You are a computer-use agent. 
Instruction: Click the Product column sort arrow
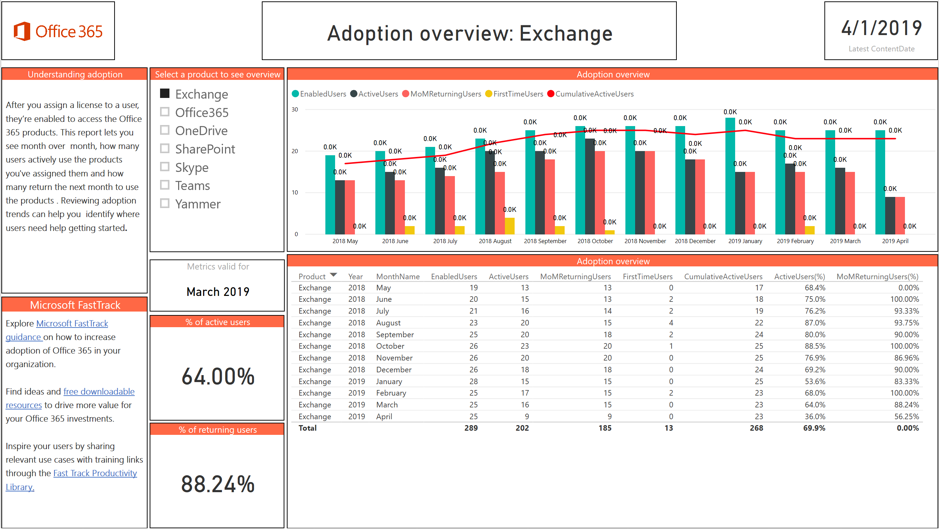[333, 276]
